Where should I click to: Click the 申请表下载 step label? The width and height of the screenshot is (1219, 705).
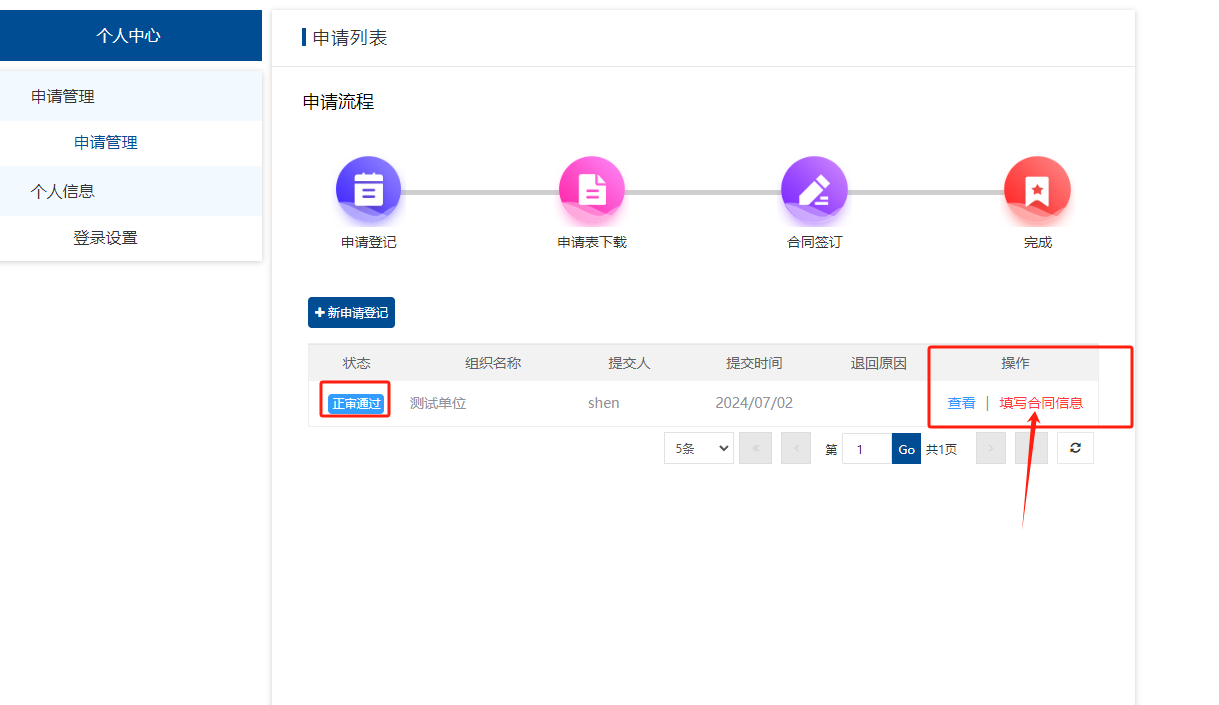[592, 242]
